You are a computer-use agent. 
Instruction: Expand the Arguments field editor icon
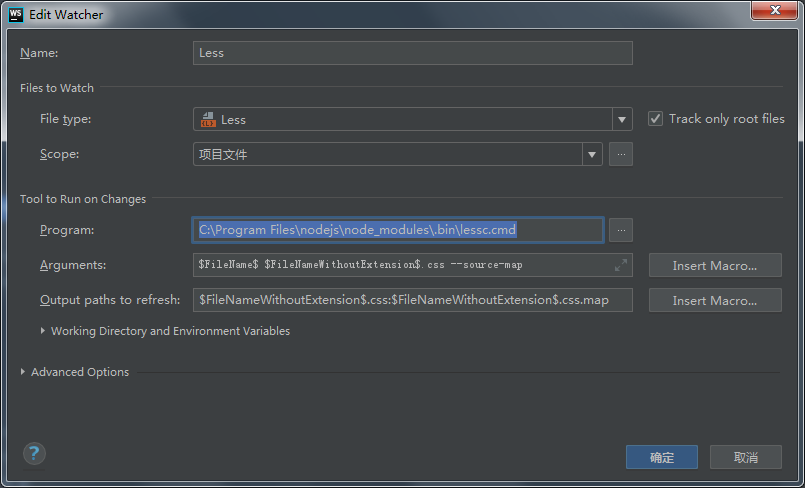click(621, 265)
